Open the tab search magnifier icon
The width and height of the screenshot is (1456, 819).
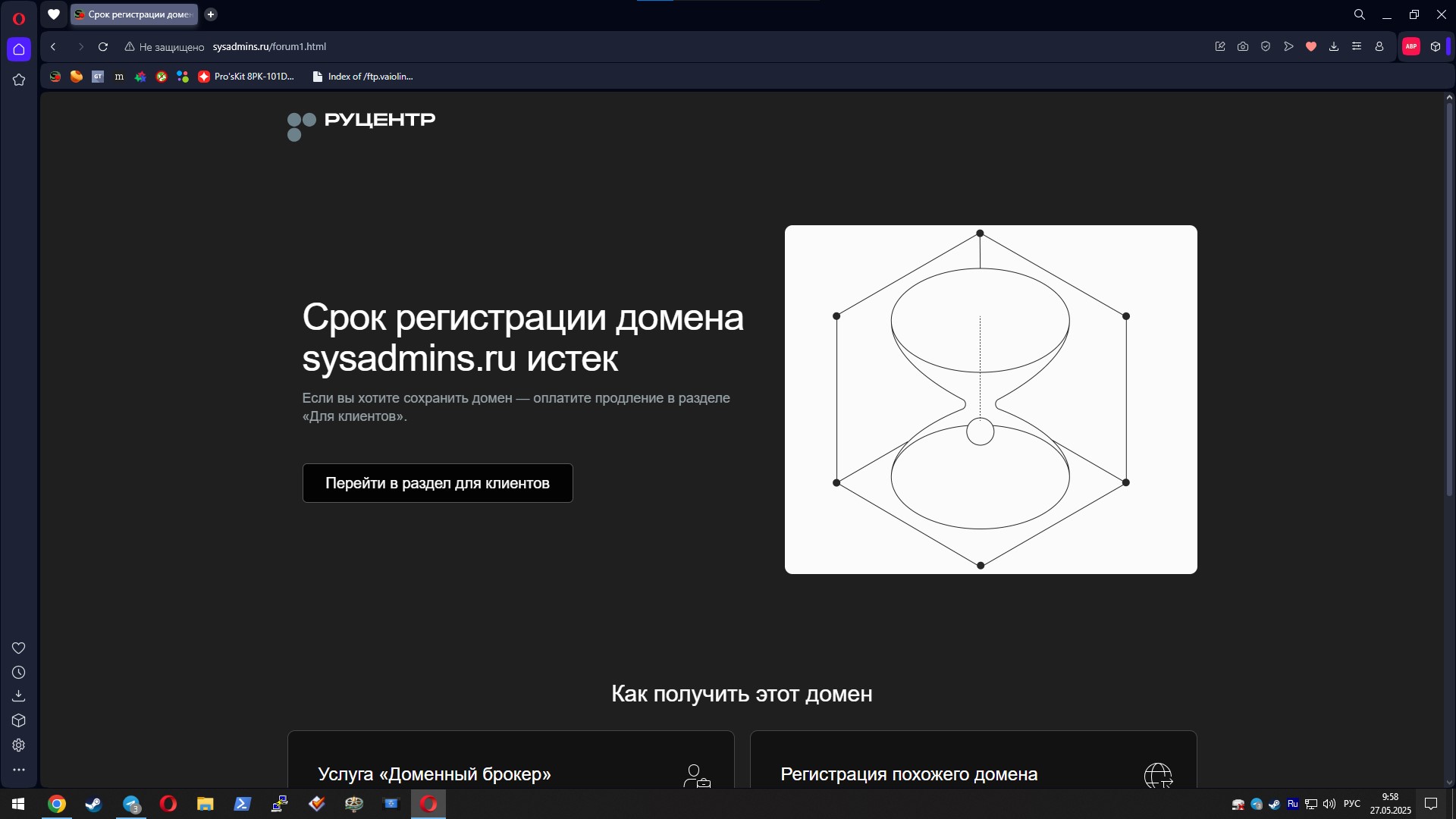pos(1360,14)
